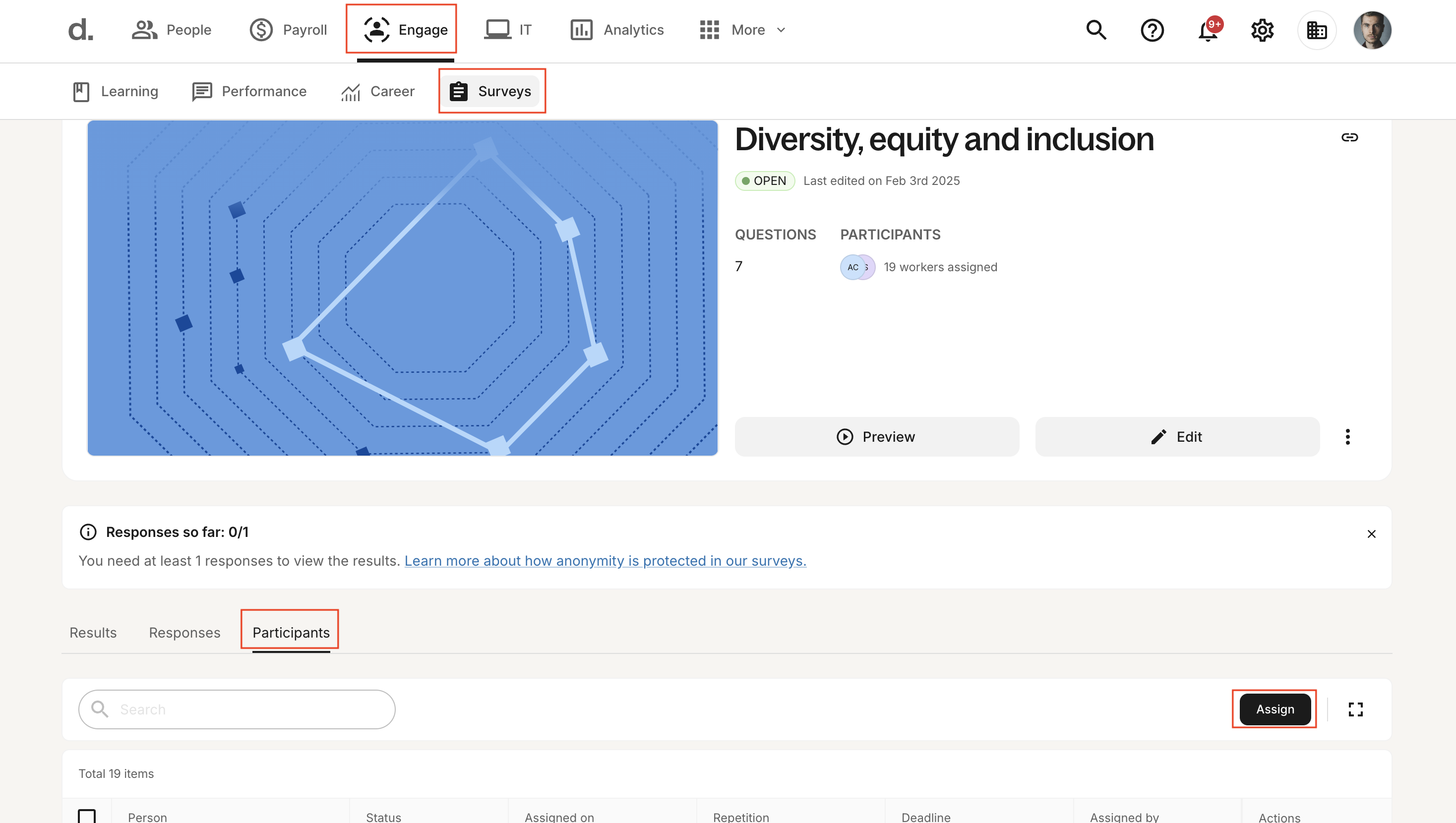The width and height of the screenshot is (1456, 823).
Task: Expand the More apps dropdown
Action: coord(743,30)
